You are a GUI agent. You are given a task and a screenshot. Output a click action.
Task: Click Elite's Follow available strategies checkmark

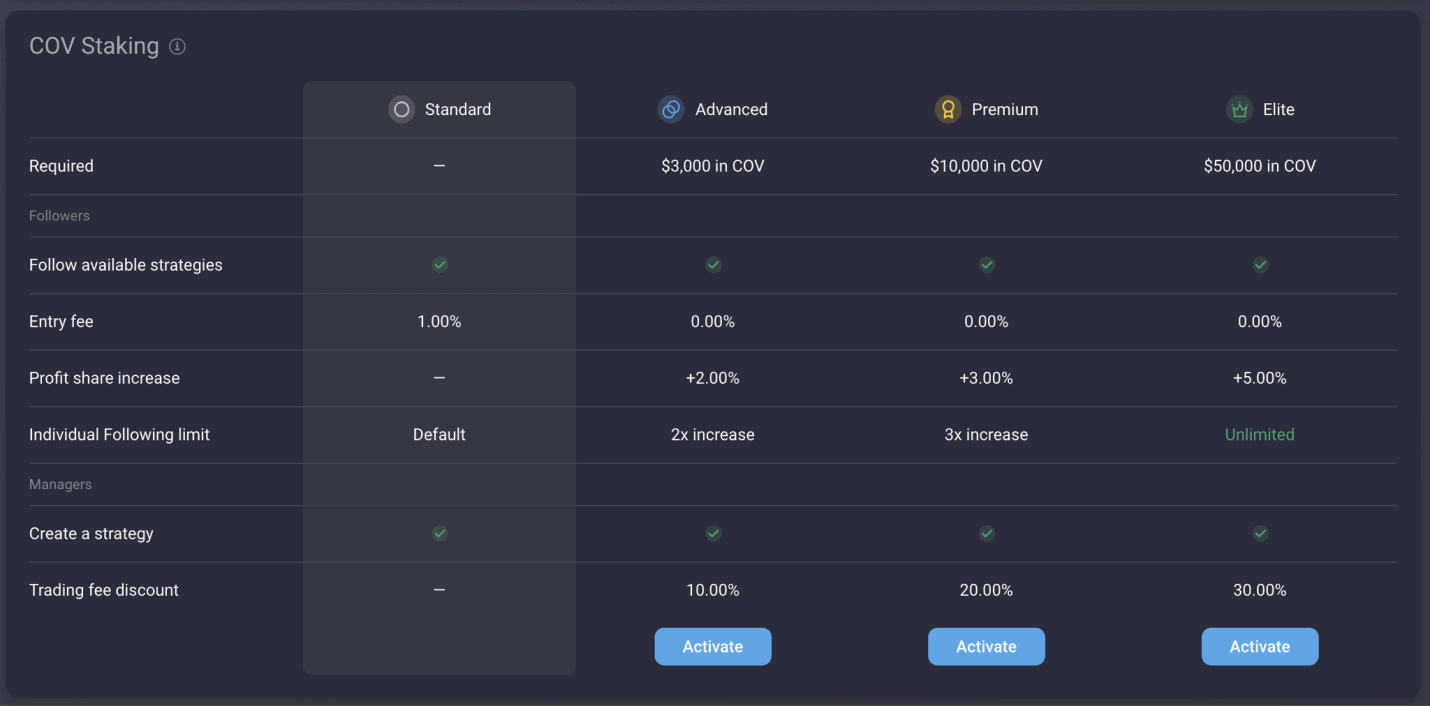[x=1260, y=265]
